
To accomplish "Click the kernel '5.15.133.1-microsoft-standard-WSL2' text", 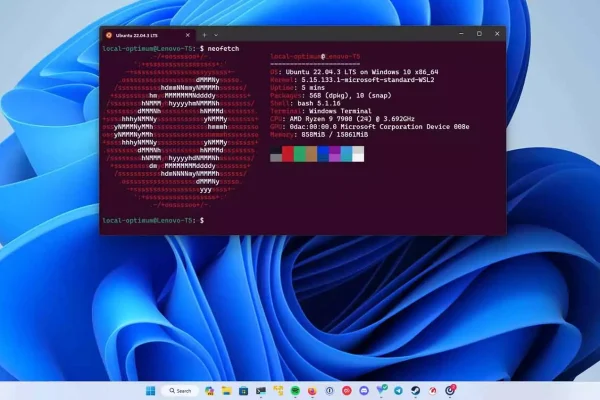I will pyautogui.click(x=368, y=80).
